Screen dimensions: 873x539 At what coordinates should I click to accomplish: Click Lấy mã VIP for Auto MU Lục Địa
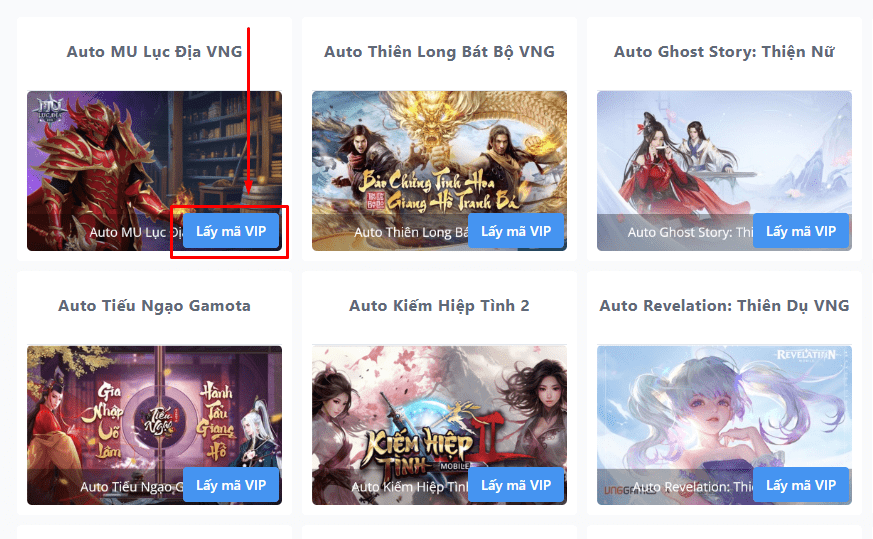(x=231, y=231)
